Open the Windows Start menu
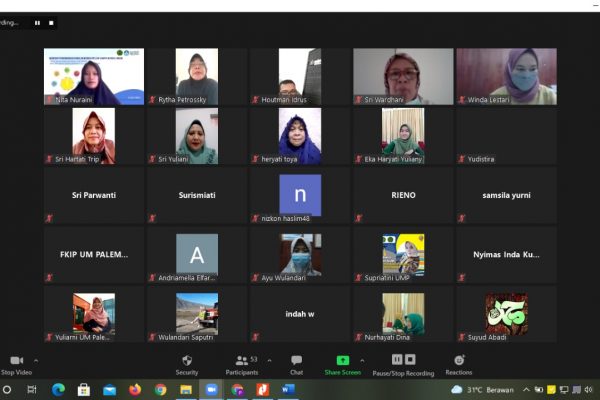This screenshot has height=400, width=600. (x=7, y=389)
